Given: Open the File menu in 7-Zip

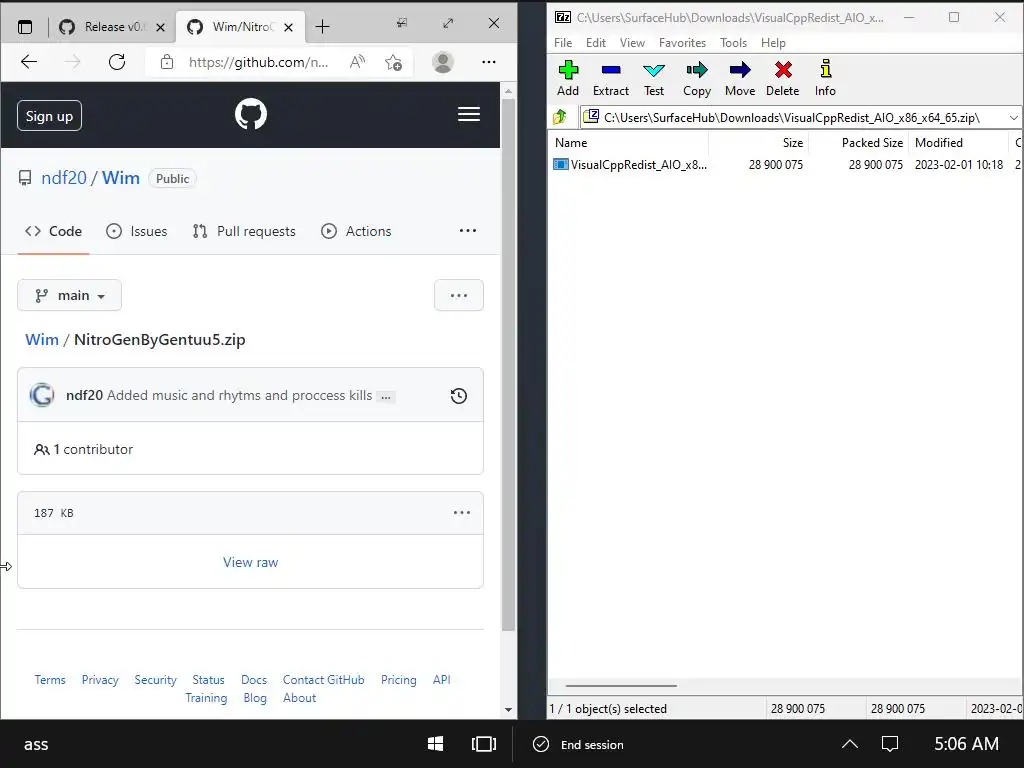Looking at the screenshot, I should (563, 42).
